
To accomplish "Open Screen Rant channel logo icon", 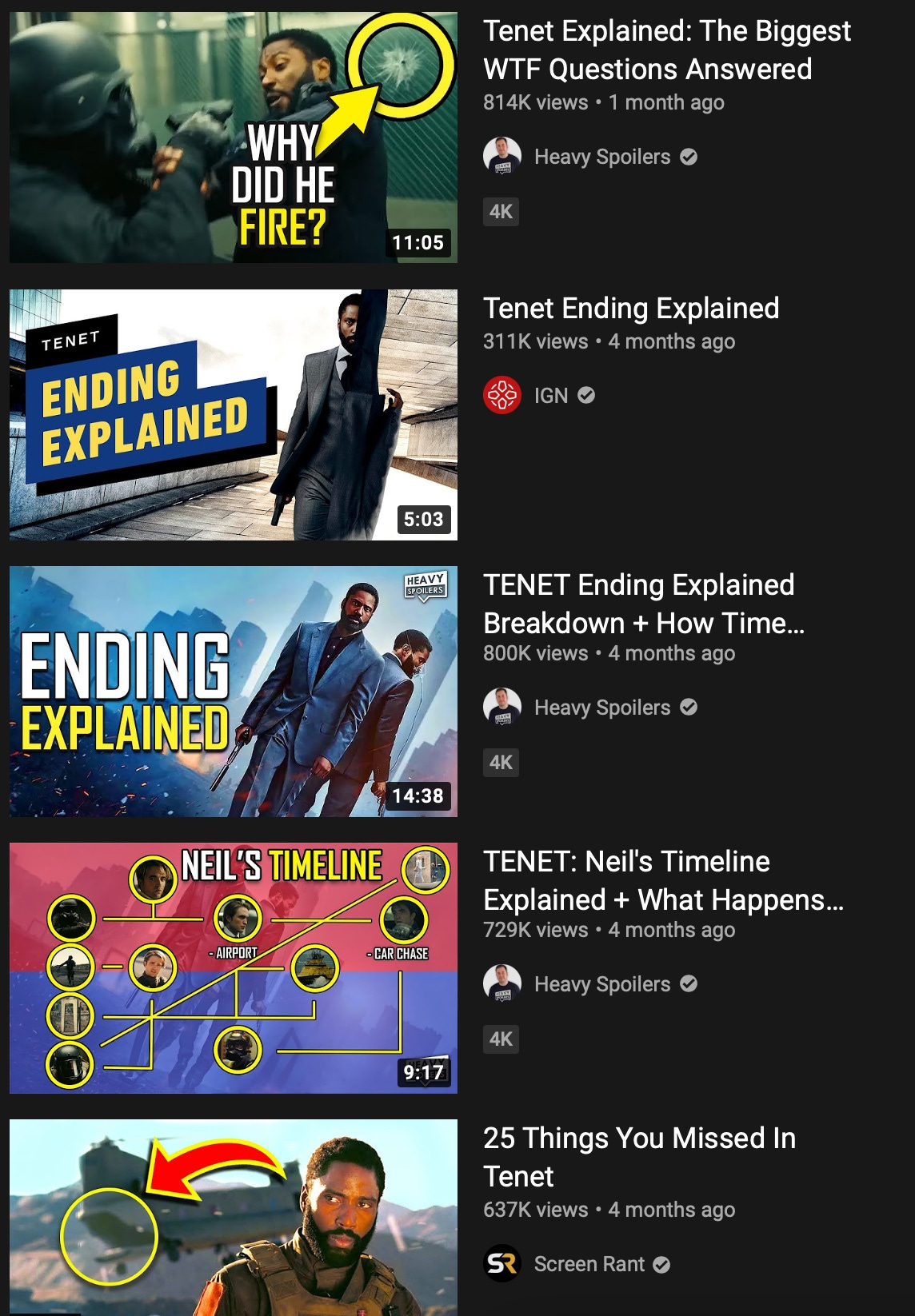I will click(x=502, y=1263).
